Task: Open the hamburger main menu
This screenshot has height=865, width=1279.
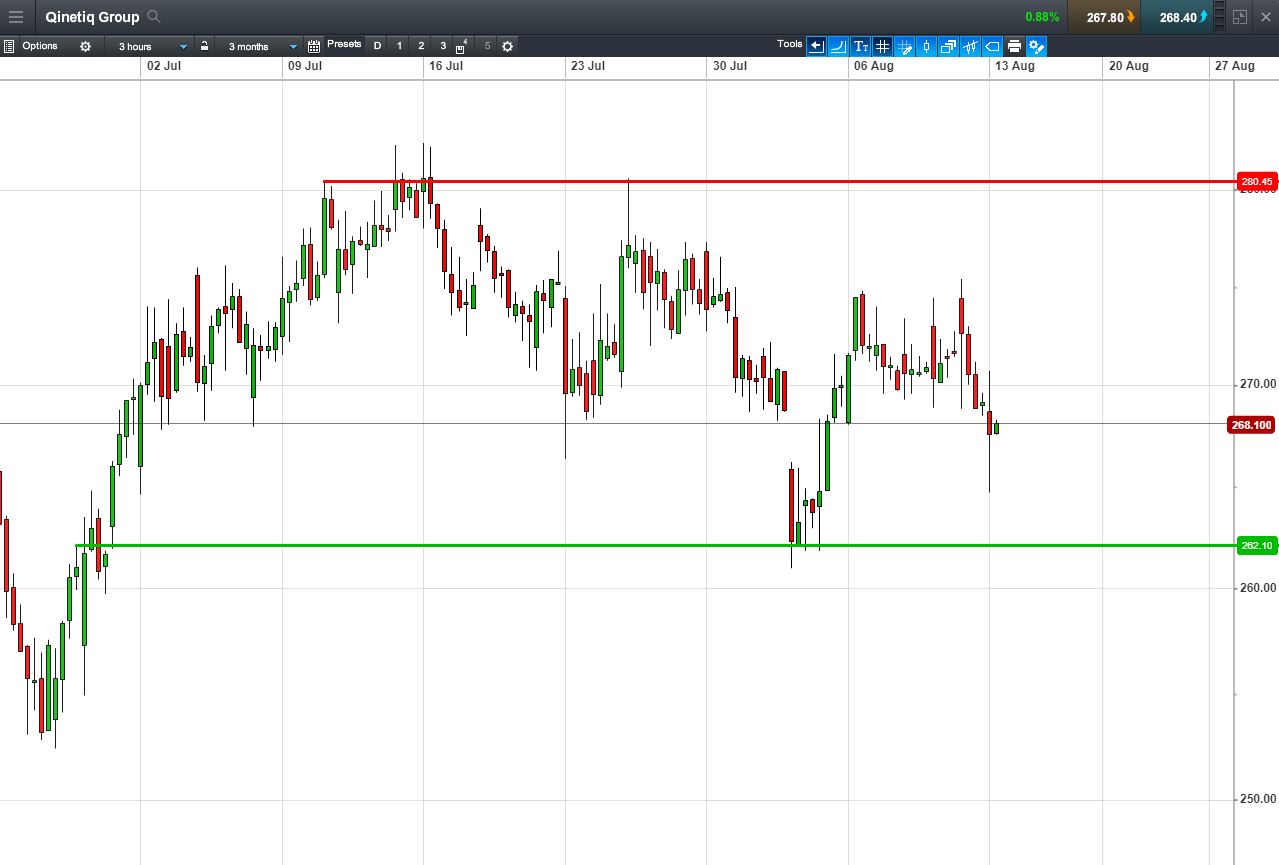Action: (16, 17)
